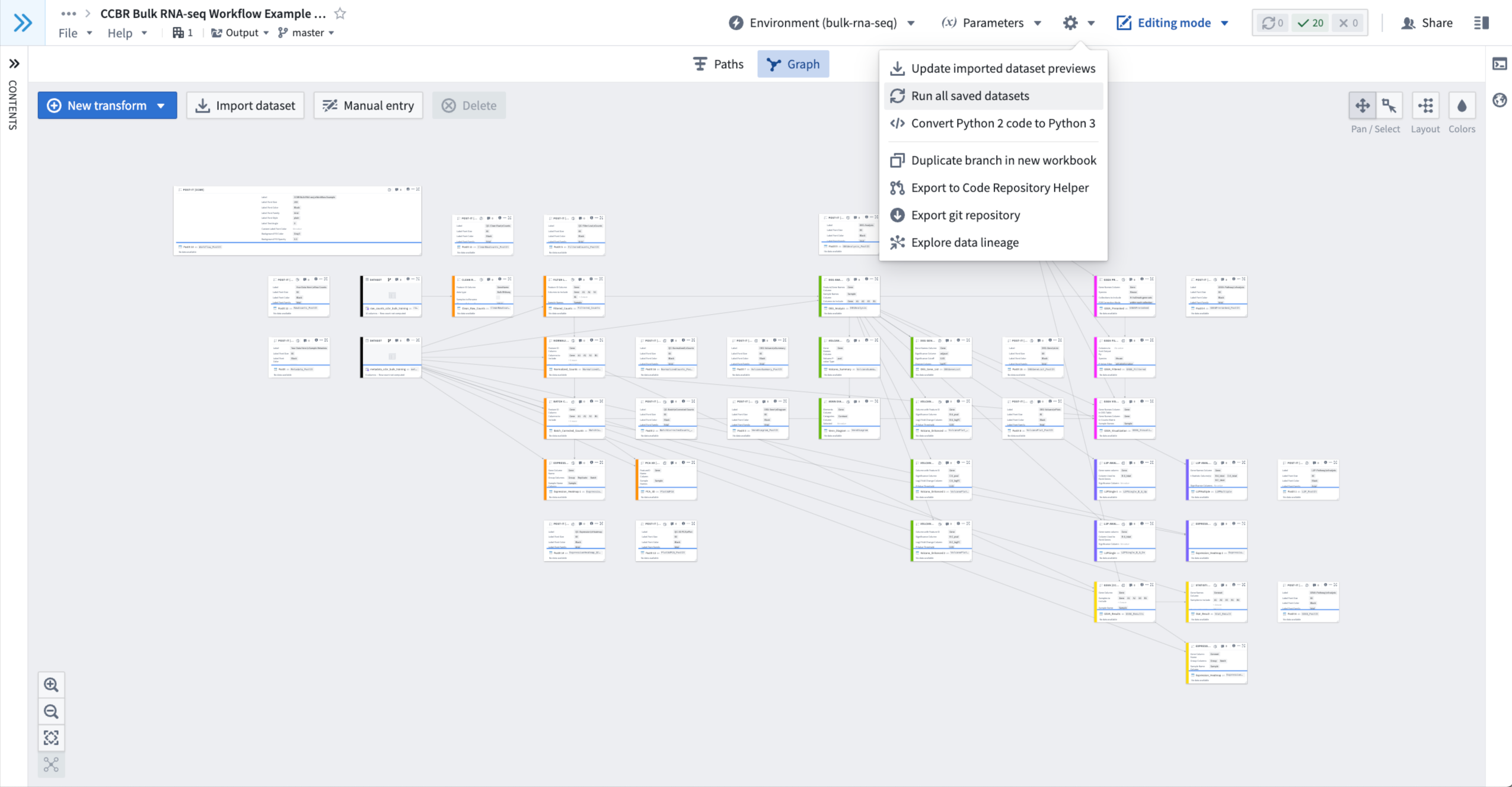Open the Layout tool icon

1425,106
